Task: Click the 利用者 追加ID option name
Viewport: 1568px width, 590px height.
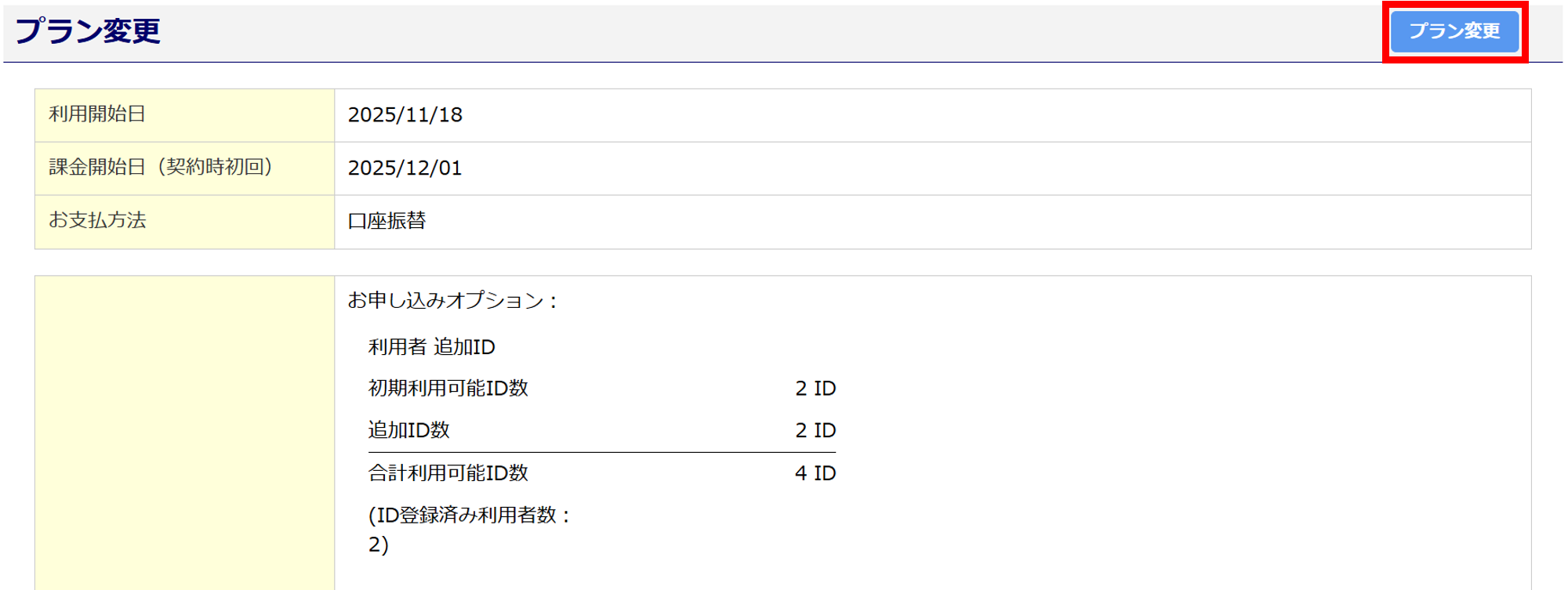Action: pyautogui.click(x=431, y=347)
